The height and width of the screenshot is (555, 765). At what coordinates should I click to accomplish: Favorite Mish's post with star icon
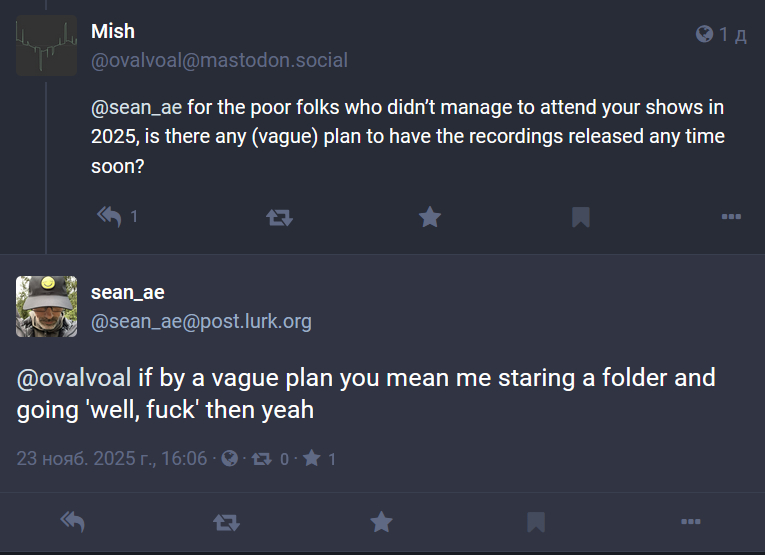(x=430, y=216)
